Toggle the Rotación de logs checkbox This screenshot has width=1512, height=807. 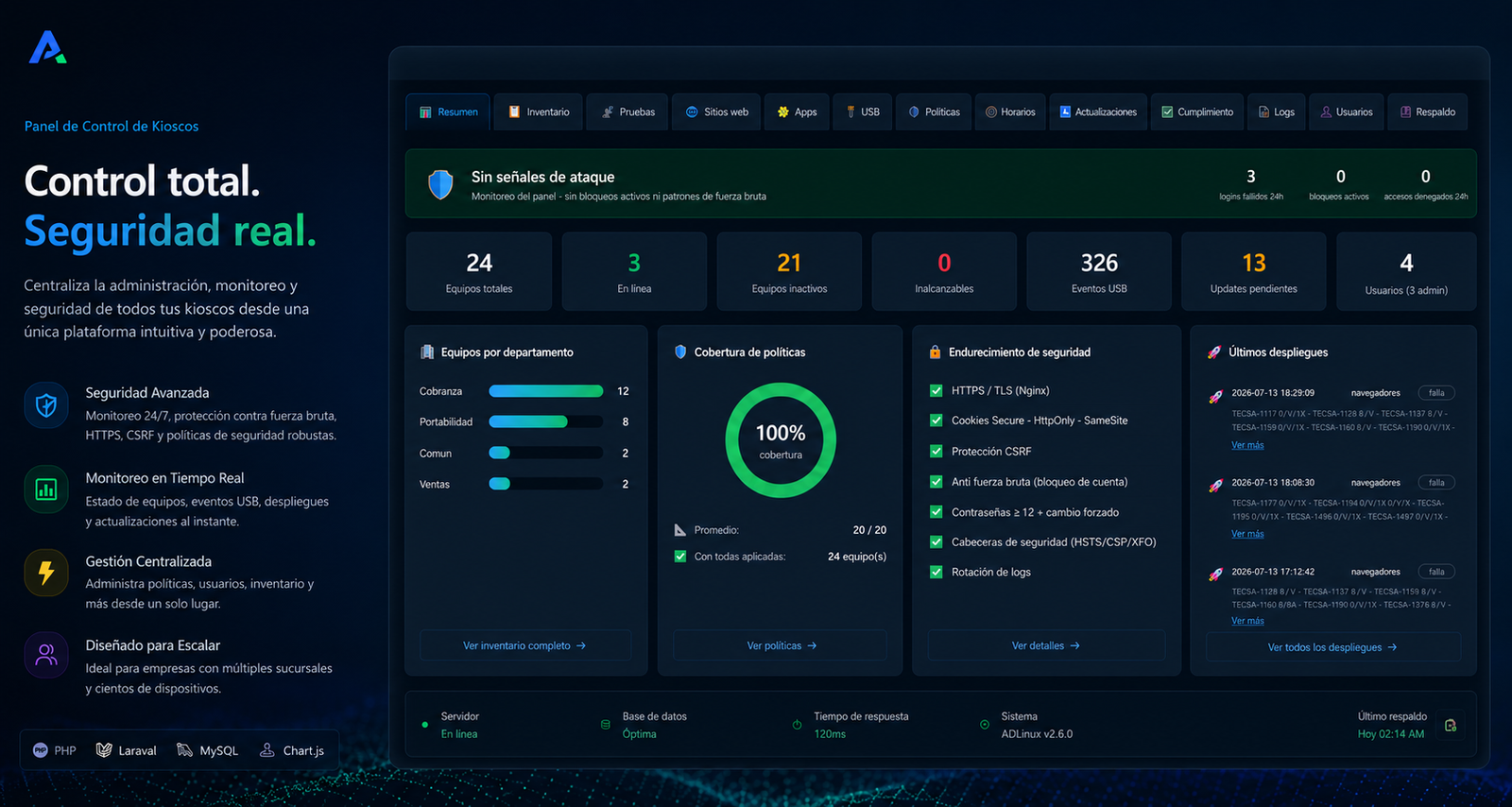936,572
